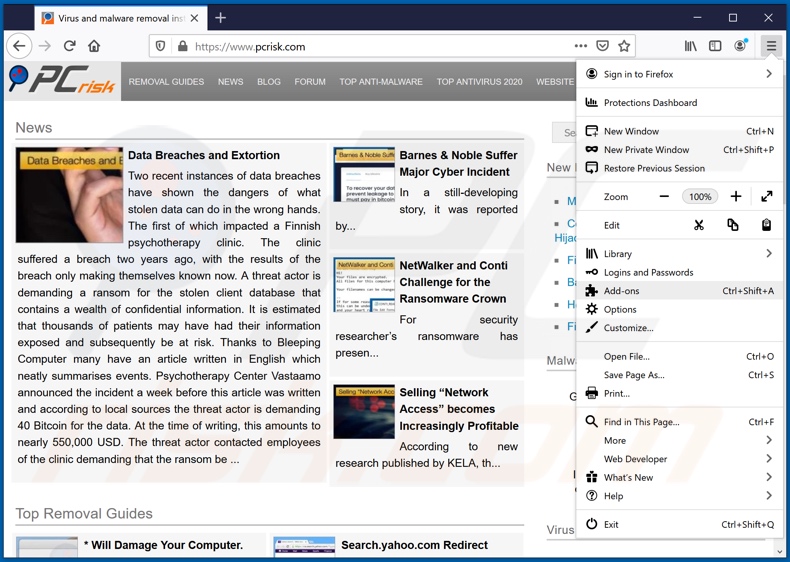Open Barnes & Noble Suffer Major Cyber Incident

(x=458, y=163)
